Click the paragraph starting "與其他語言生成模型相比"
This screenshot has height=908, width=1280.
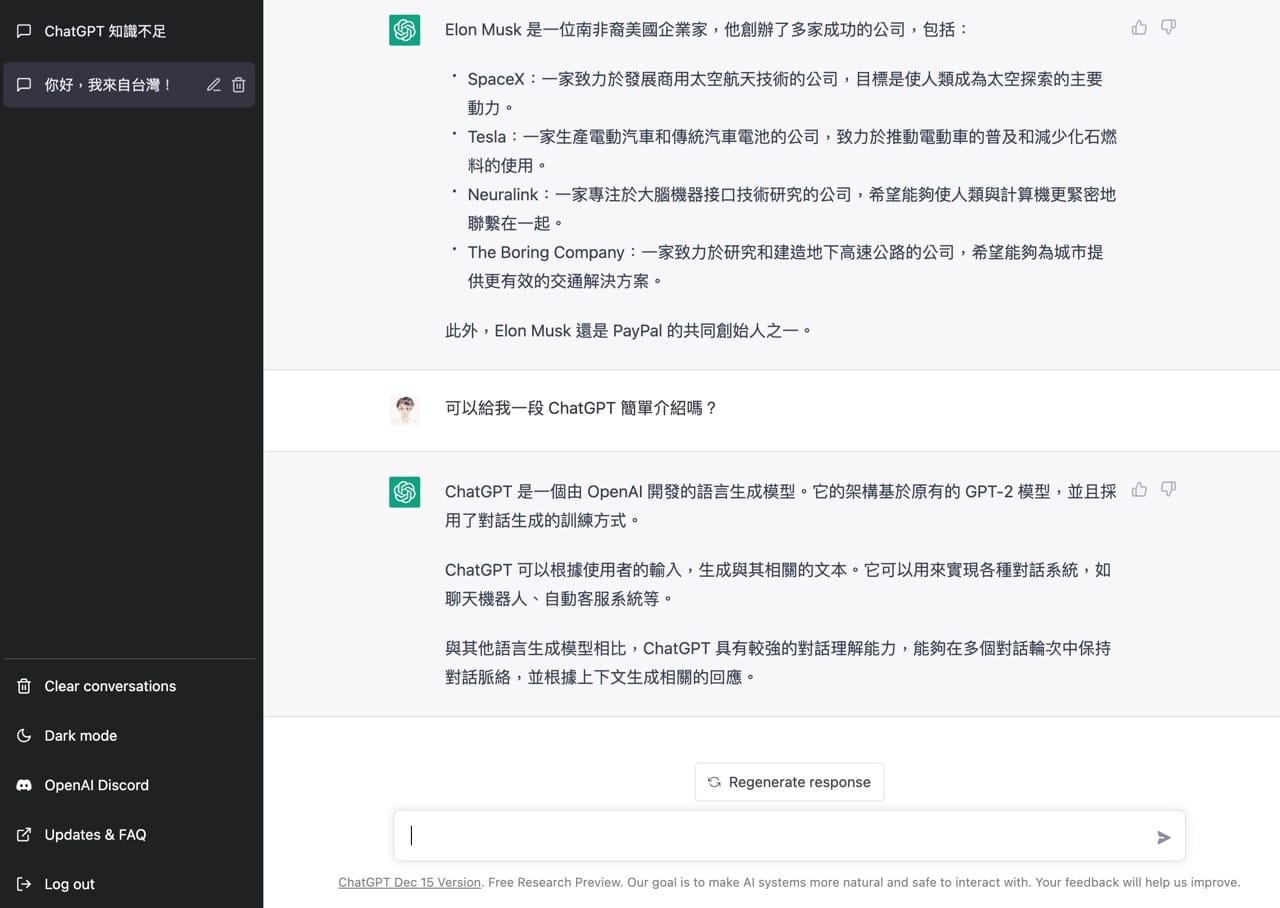coord(778,662)
